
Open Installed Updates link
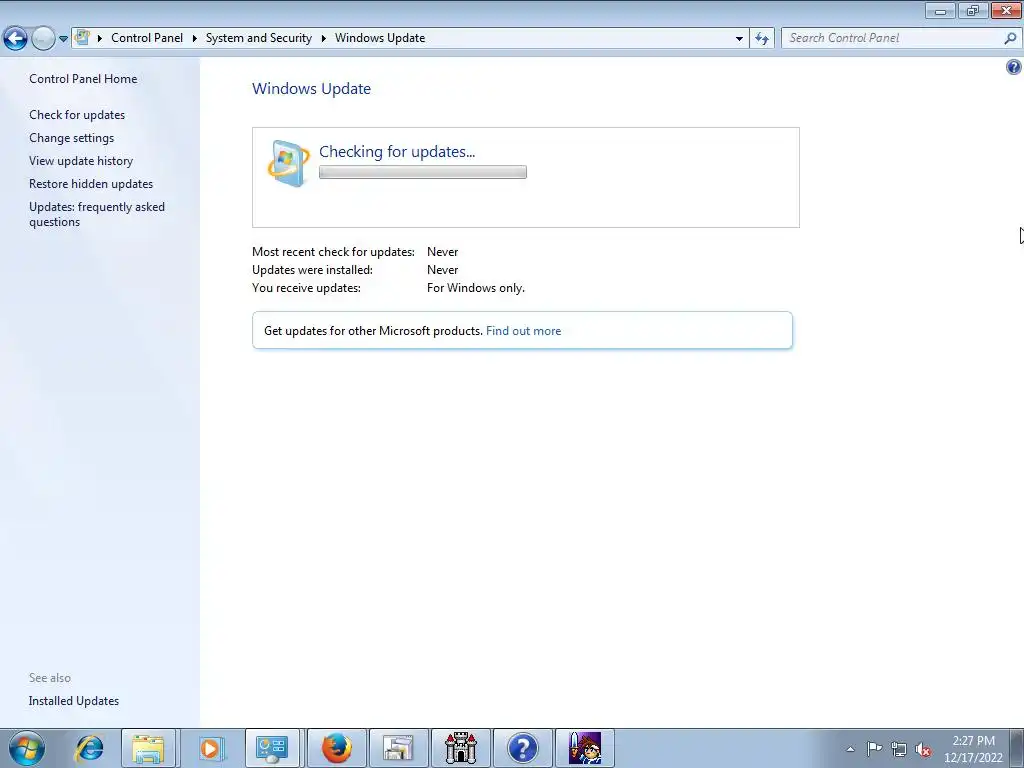(74, 701)
